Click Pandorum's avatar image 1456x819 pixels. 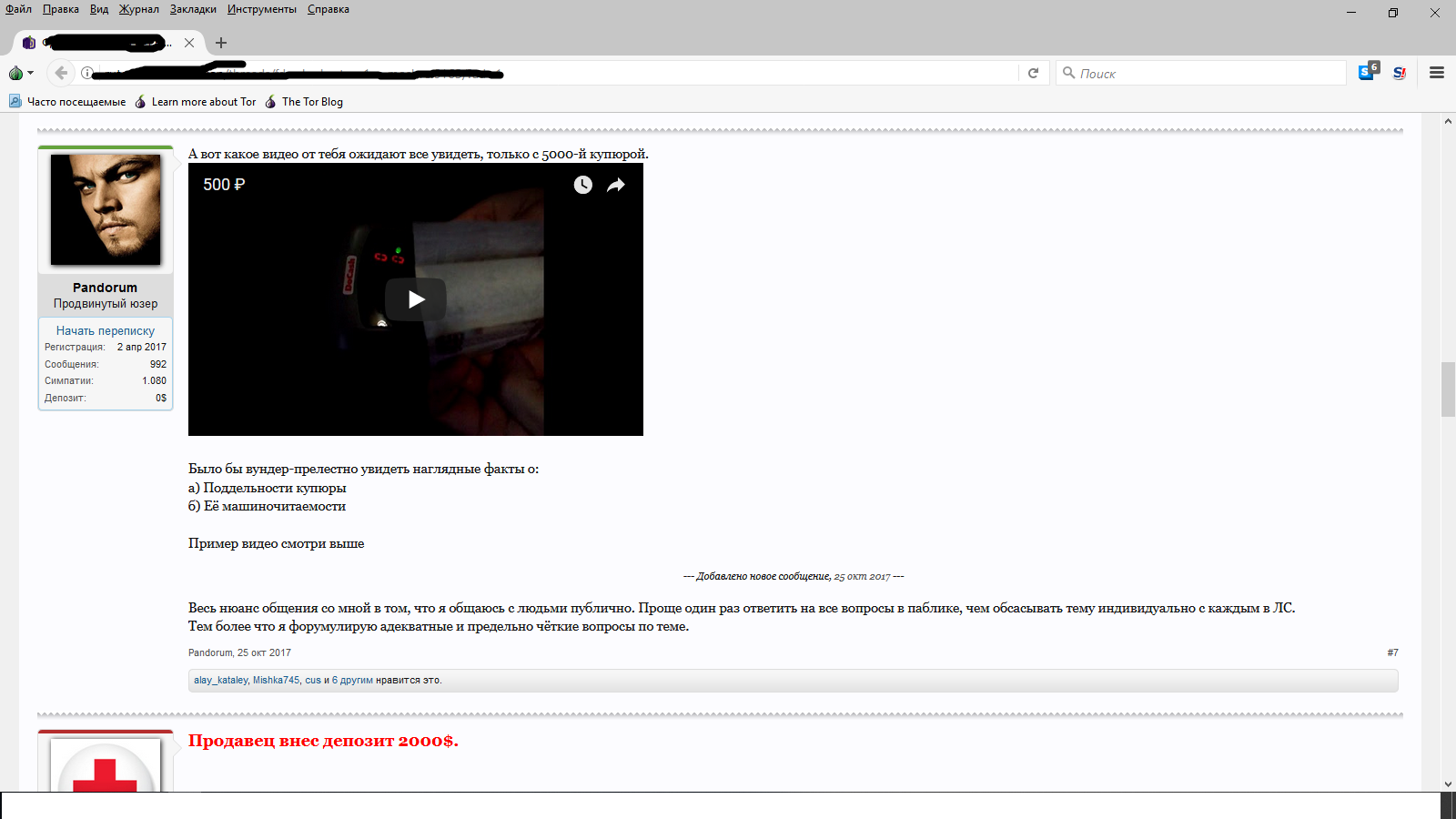pyautogui.click(x=106, y=209)
